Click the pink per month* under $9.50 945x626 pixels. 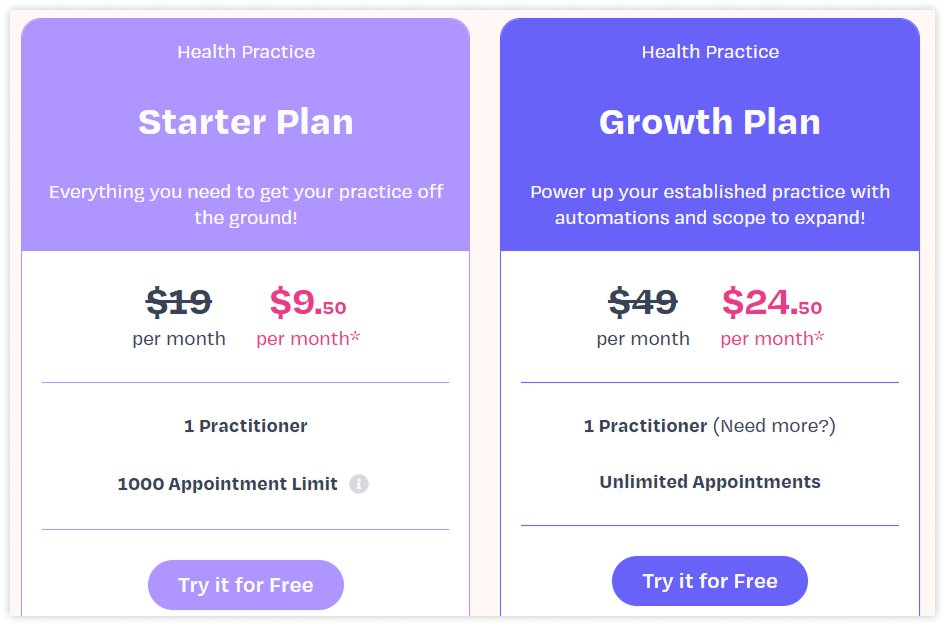pos(308,339)
